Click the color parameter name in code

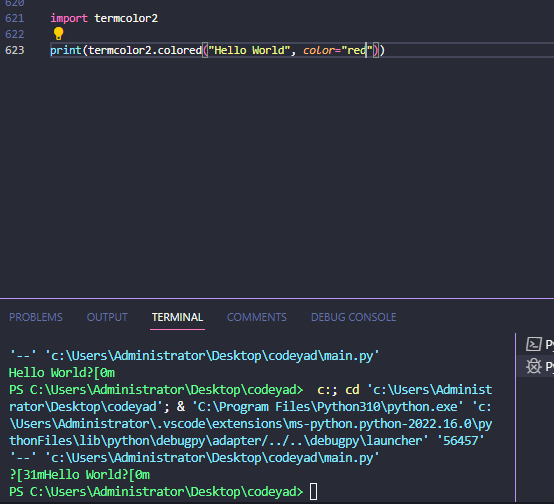318,50
